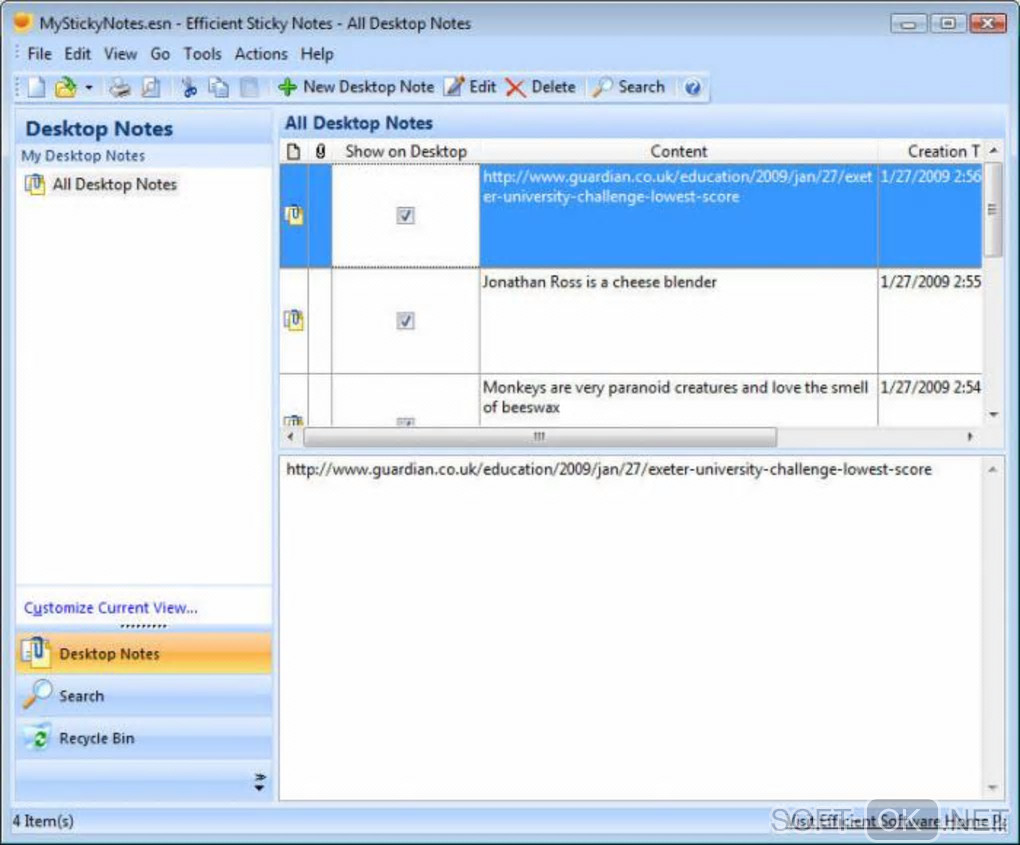Click the Visit Efficient Software Home Page link

point(898,822)
